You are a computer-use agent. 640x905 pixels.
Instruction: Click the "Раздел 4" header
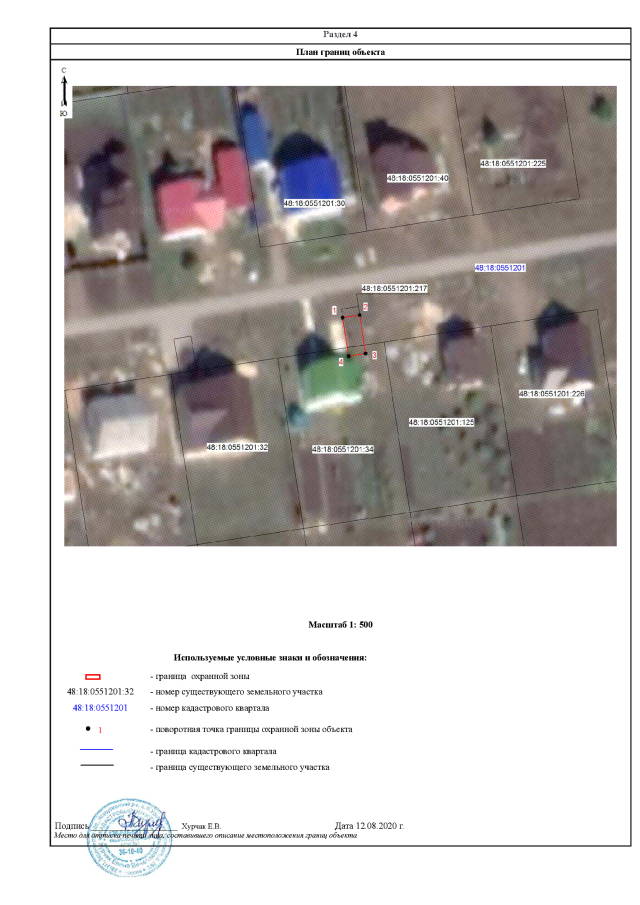click(340, 35)
